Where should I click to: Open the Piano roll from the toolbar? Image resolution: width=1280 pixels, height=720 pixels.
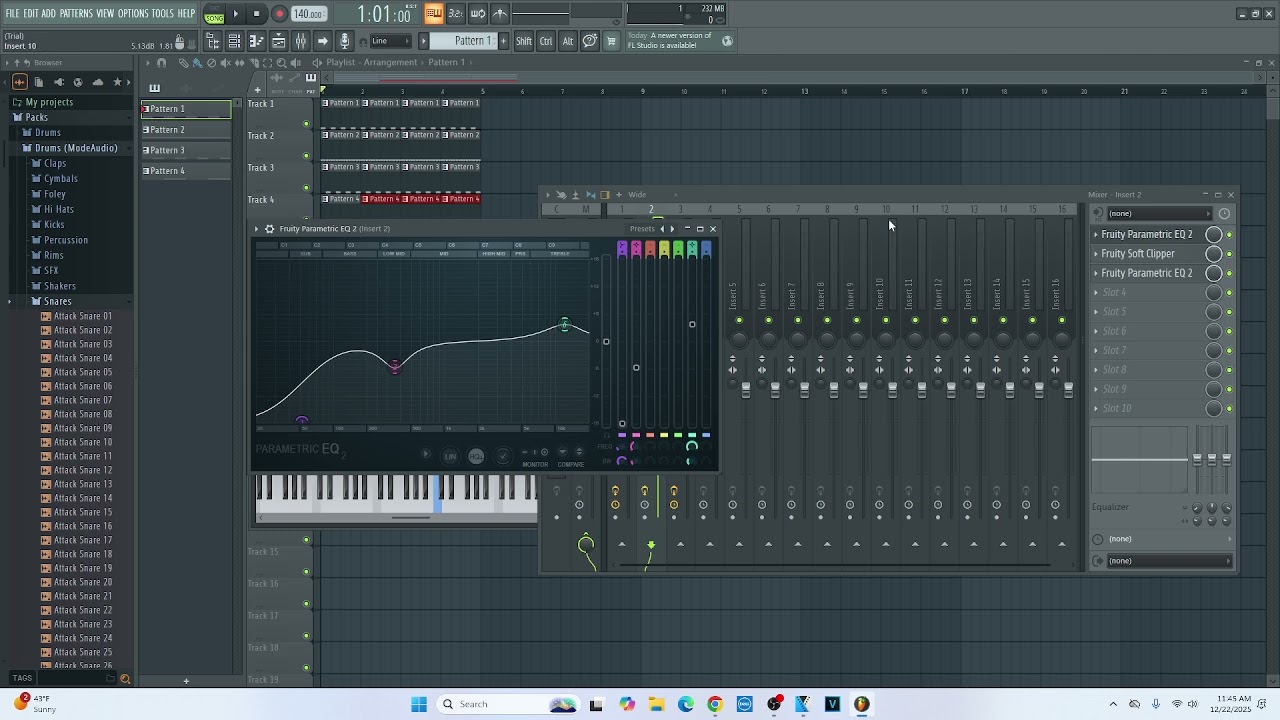256,41
